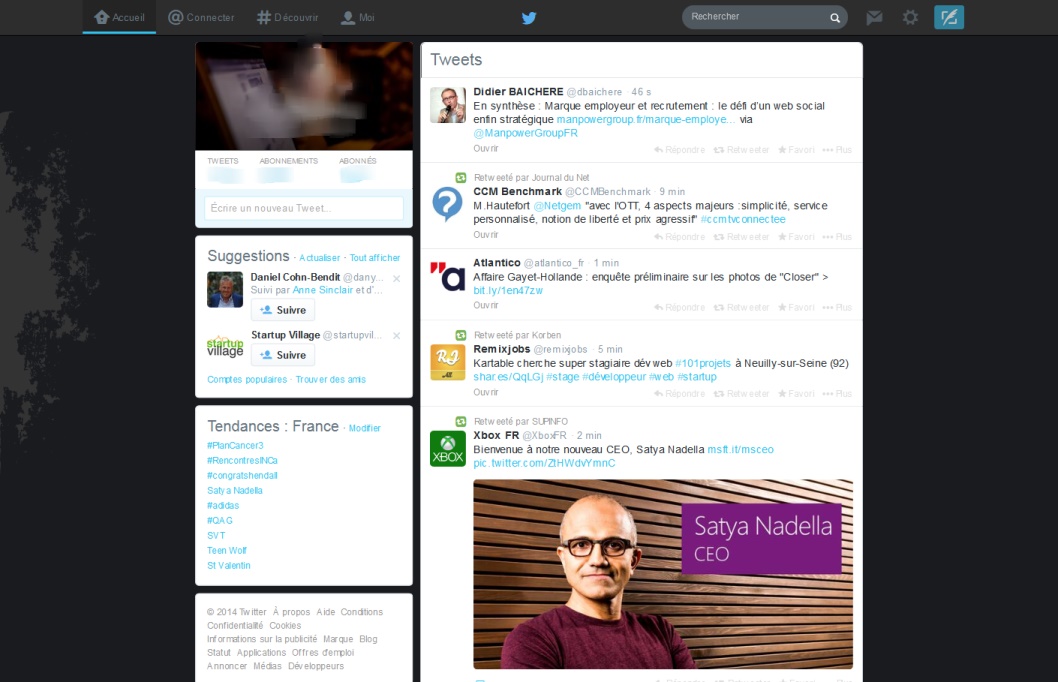Favorite CCM Benchmark's tweet

pyautogui.click(x=796, y=237)
